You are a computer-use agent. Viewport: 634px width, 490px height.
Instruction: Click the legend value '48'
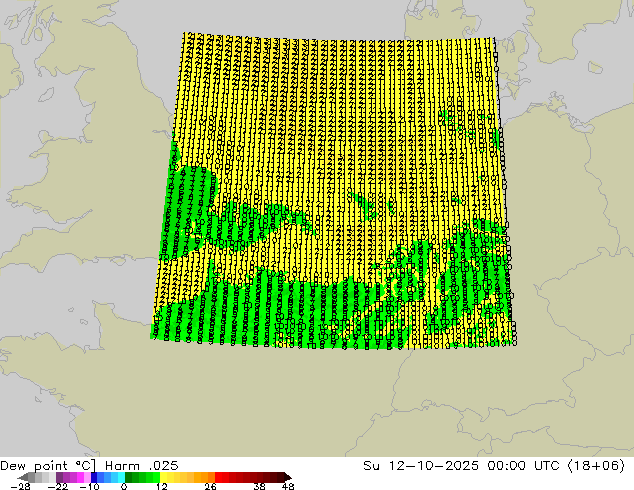pos(288,486)
